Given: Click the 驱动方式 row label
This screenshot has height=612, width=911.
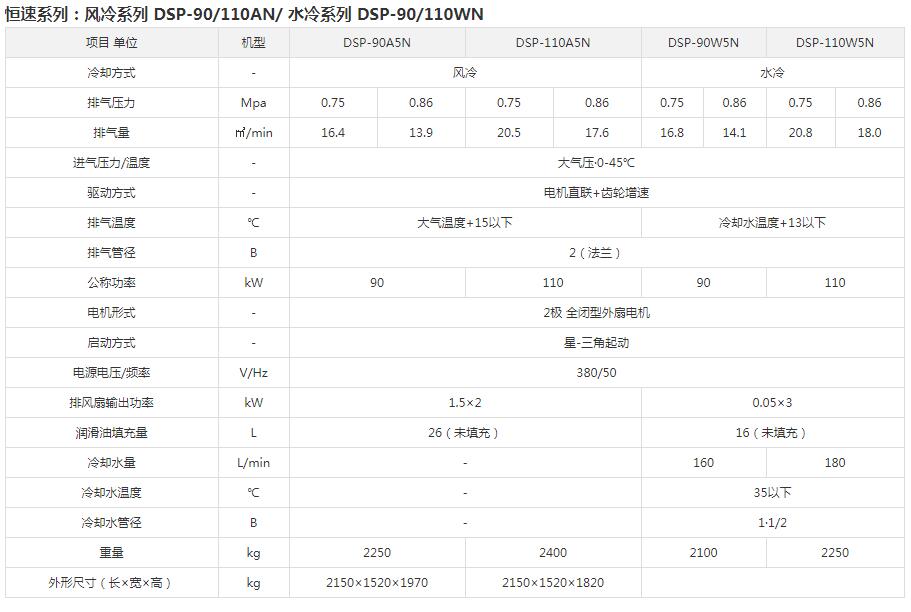Looking at the screenshot, I should (x=112, y=193).
